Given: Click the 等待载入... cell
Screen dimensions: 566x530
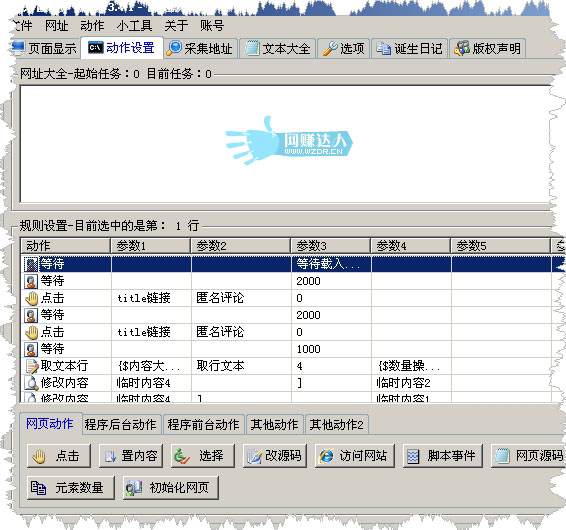Looking at the screenshot, I should (331, 264).
